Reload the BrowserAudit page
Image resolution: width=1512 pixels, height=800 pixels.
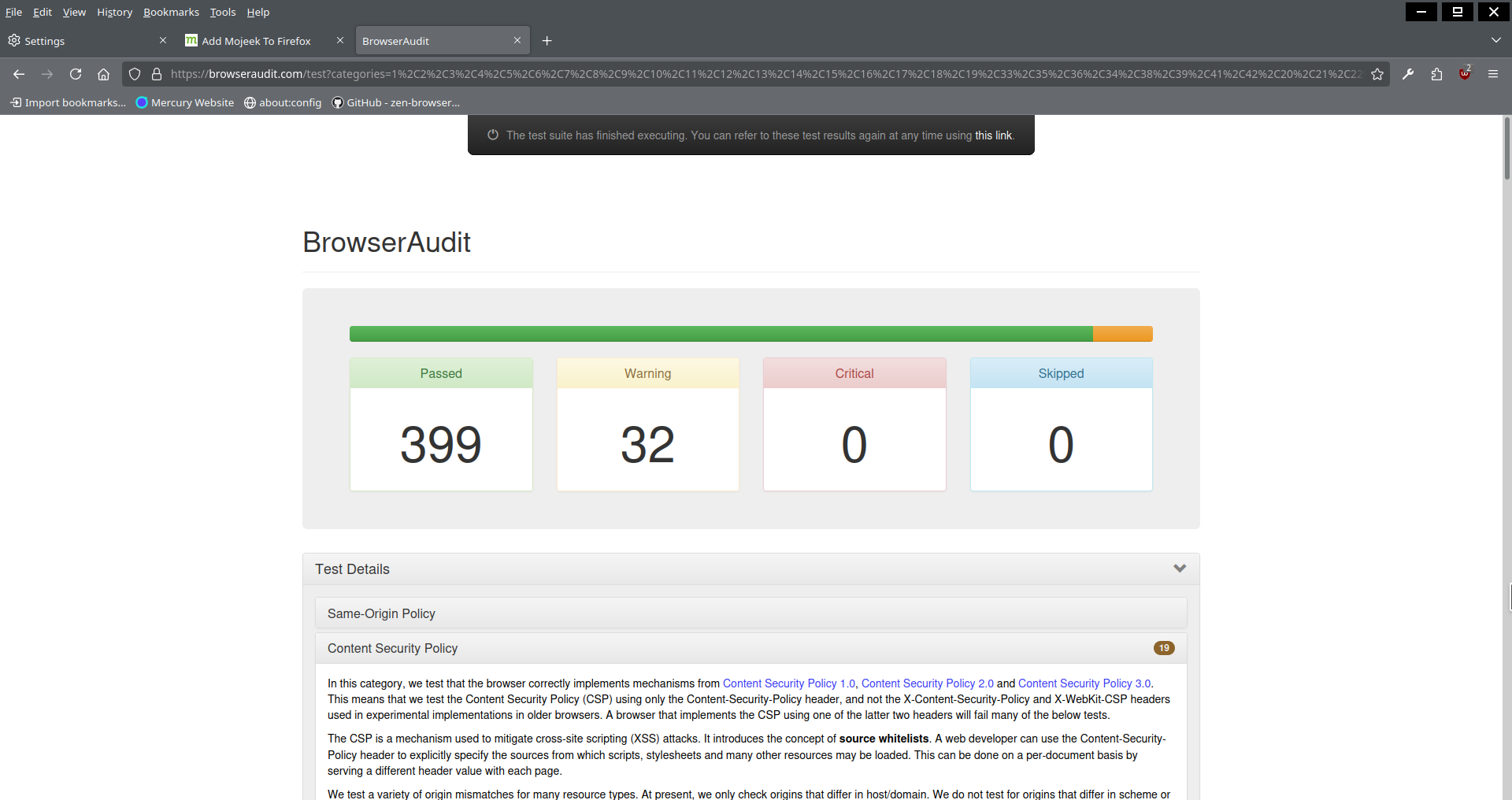pos(76,74)
